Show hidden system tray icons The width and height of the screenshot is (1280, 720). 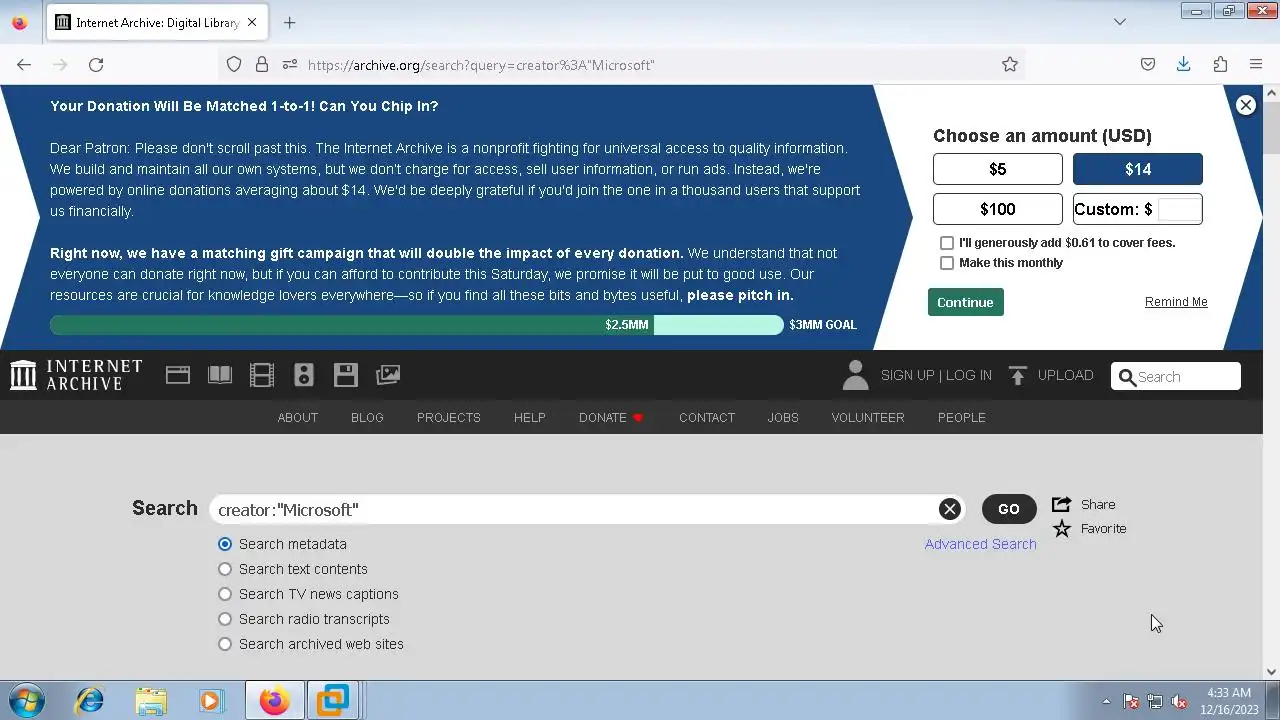tap(1106, 701)
